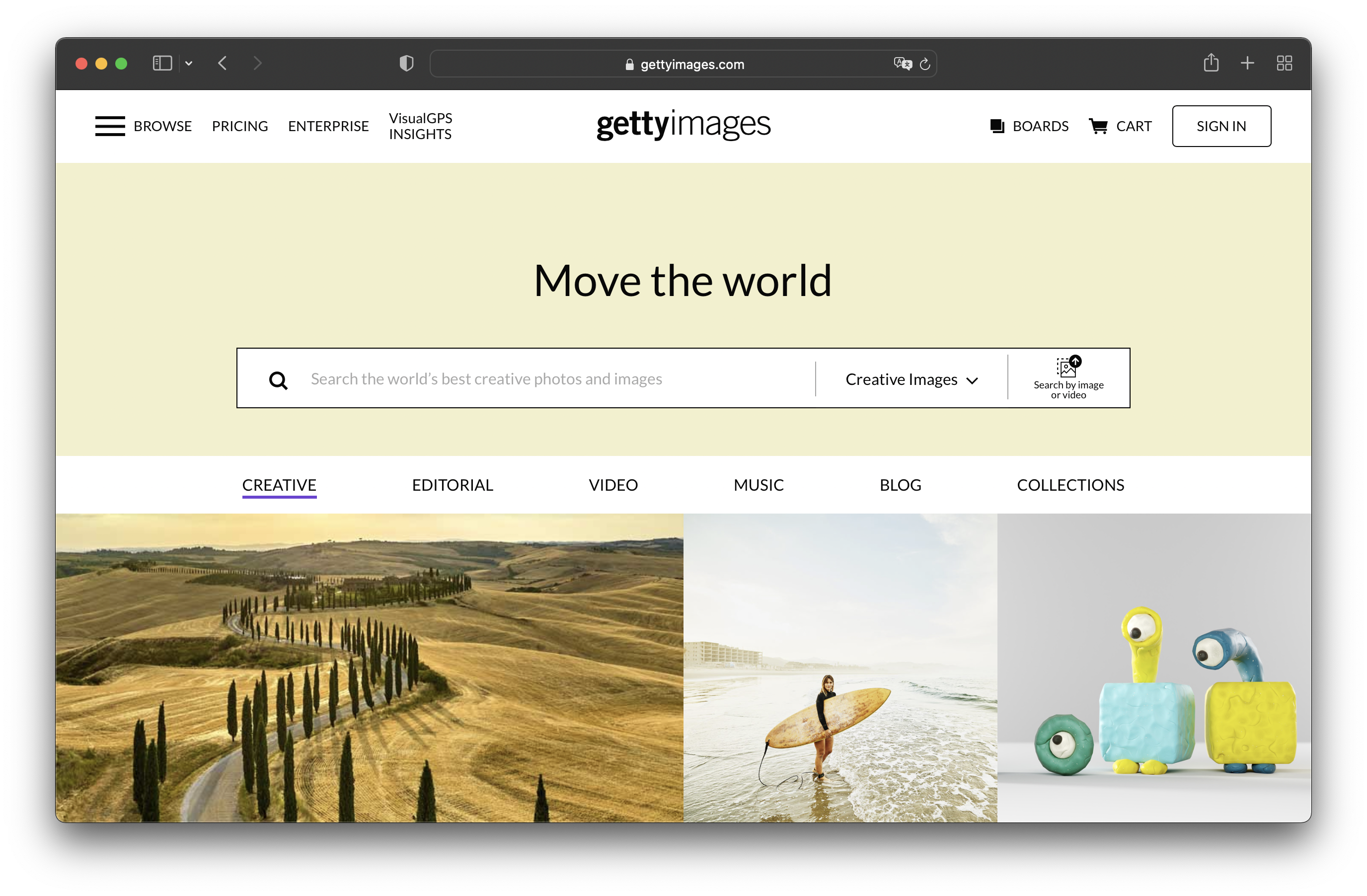This screenshot has width=1367, height=896.
Task: Click the Safari privacy shield icon
Action: pos(406,63)
